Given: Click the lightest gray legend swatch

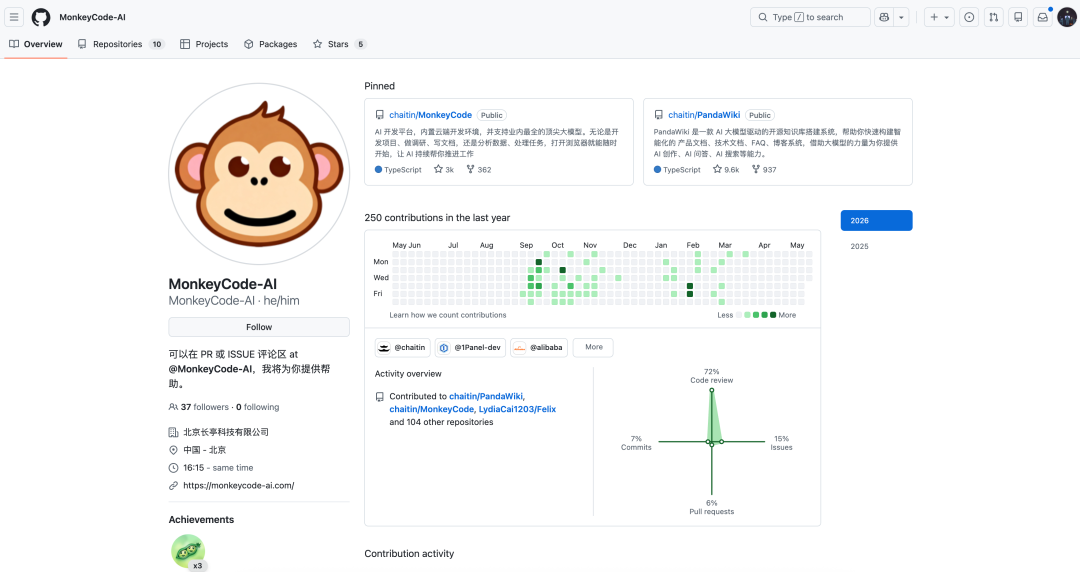Looking at the screenshot, I should (x=739, y=315).
